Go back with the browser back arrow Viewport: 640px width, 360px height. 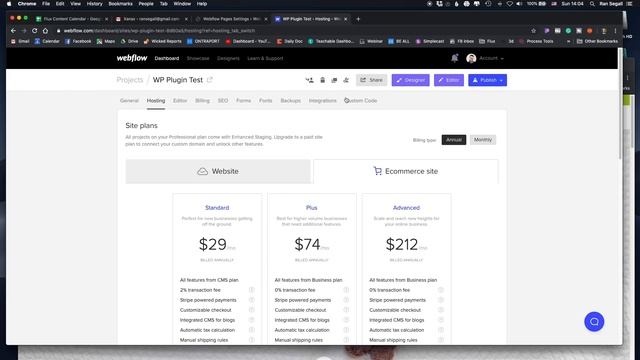tap(13, 31)
